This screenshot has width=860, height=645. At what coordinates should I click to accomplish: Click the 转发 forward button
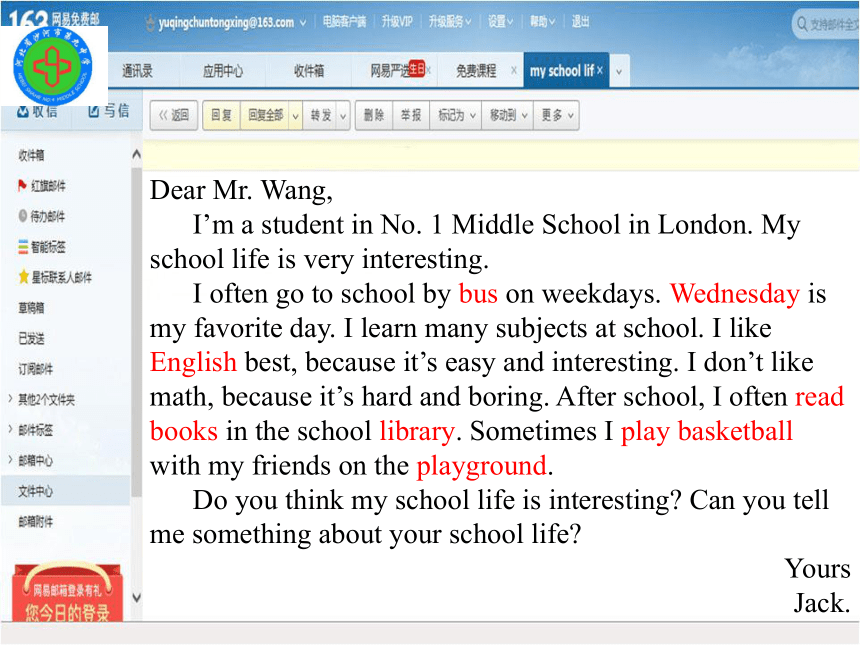pos(321,115)
